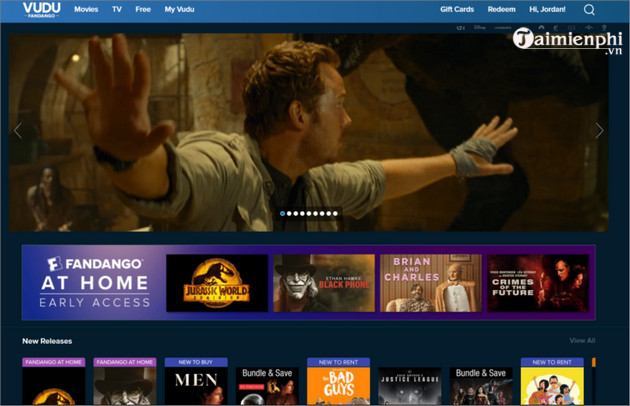Click New To Rent label above Bad Guys

pyautogui.click(x=338, y=362)
